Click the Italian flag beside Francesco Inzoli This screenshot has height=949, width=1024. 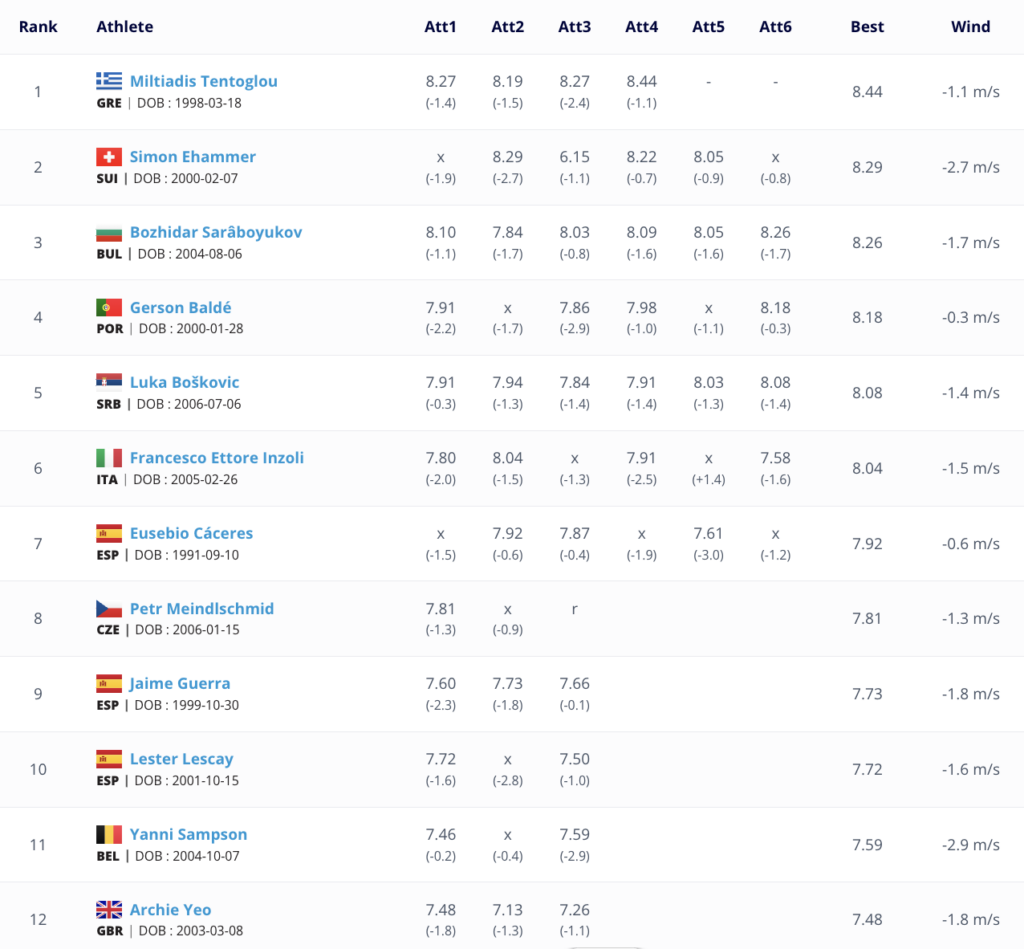click(x=108, y=458)
